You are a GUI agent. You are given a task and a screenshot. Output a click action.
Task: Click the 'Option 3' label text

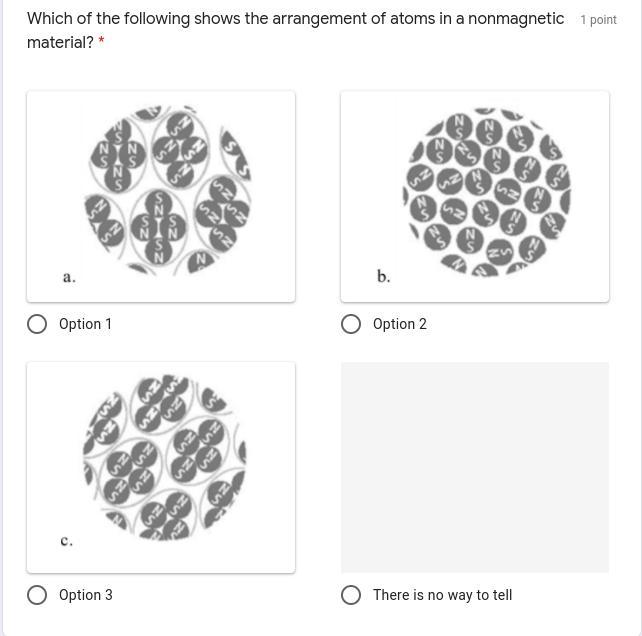[x=85, y=595]
